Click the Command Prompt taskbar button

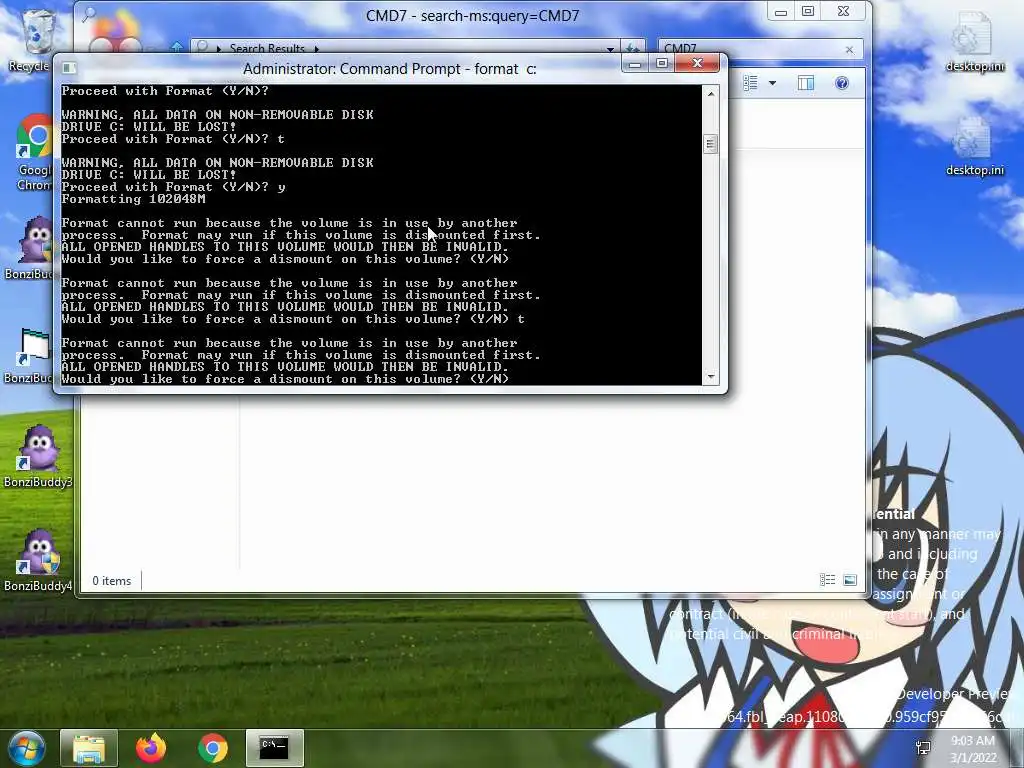pyautogui.click(x=274, y=748)
